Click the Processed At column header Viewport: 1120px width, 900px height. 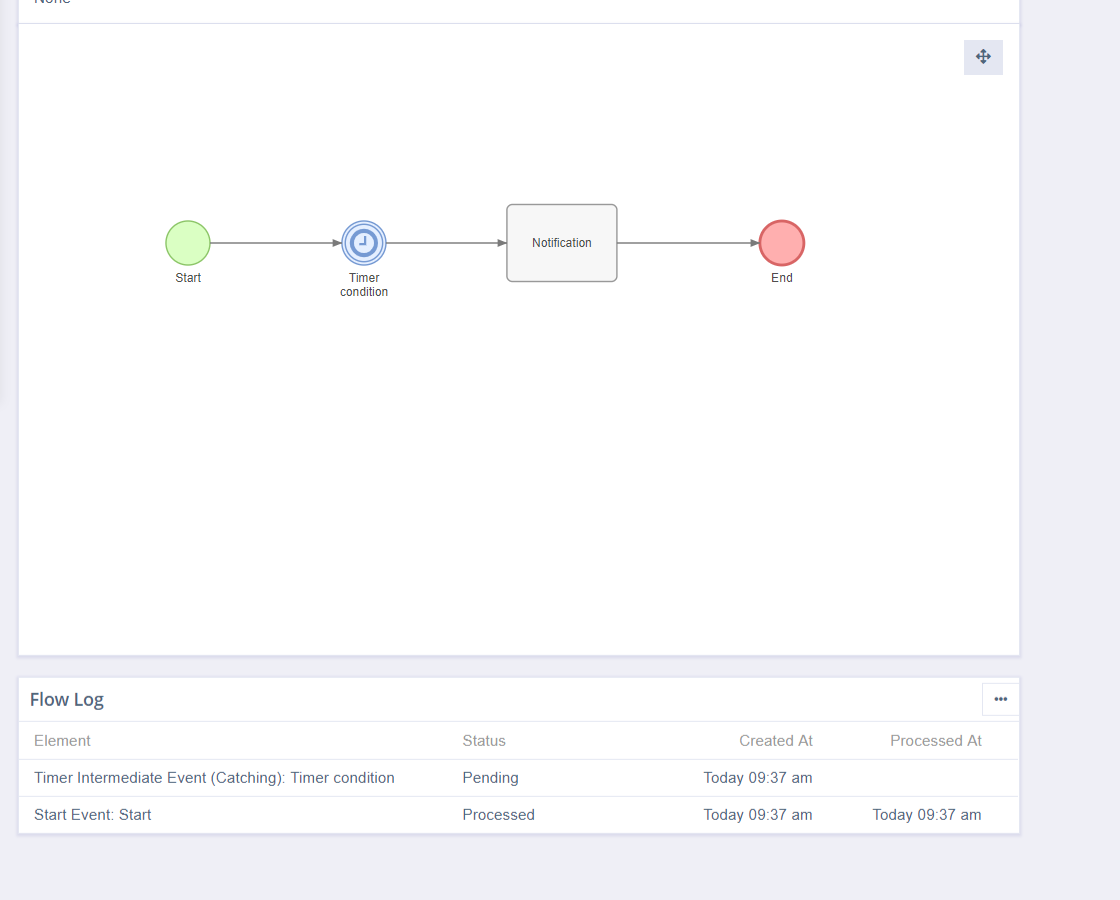[935, 741]
